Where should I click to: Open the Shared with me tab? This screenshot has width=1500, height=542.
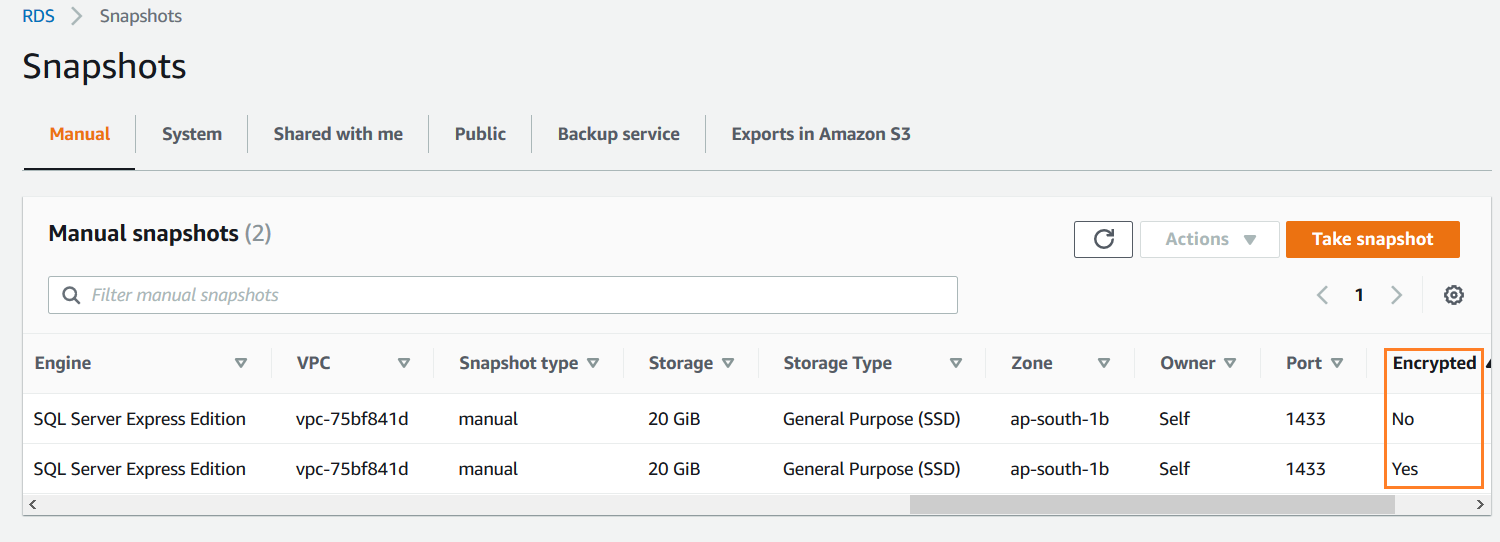338,134
